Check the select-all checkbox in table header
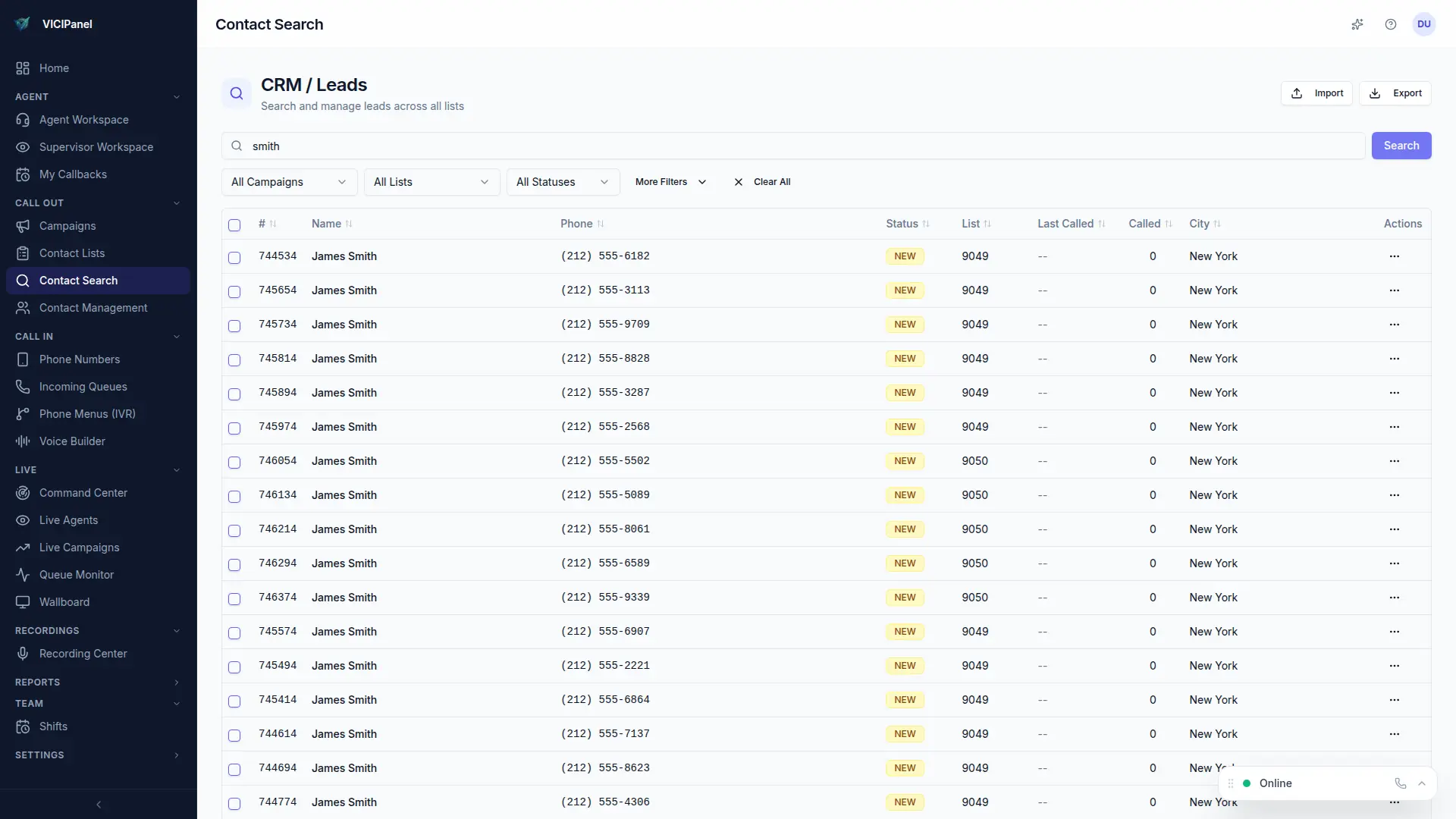The image size is (1456, 819). point(234,225)
